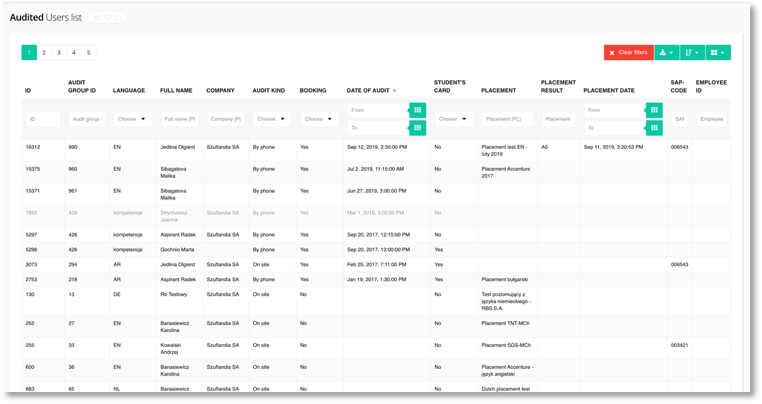Open the download export dropdown button
762x404 pixels.
666,52
